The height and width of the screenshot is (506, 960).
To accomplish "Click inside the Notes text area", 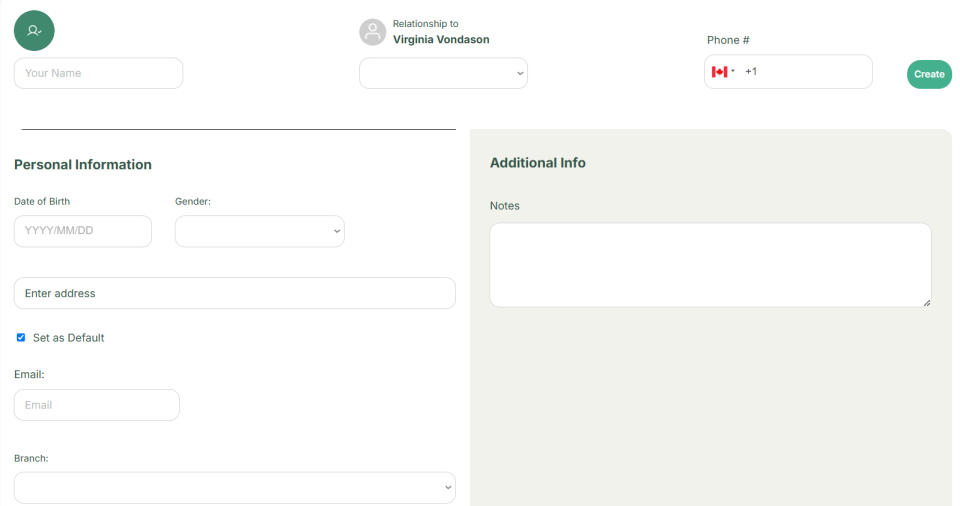I will 710,265.
